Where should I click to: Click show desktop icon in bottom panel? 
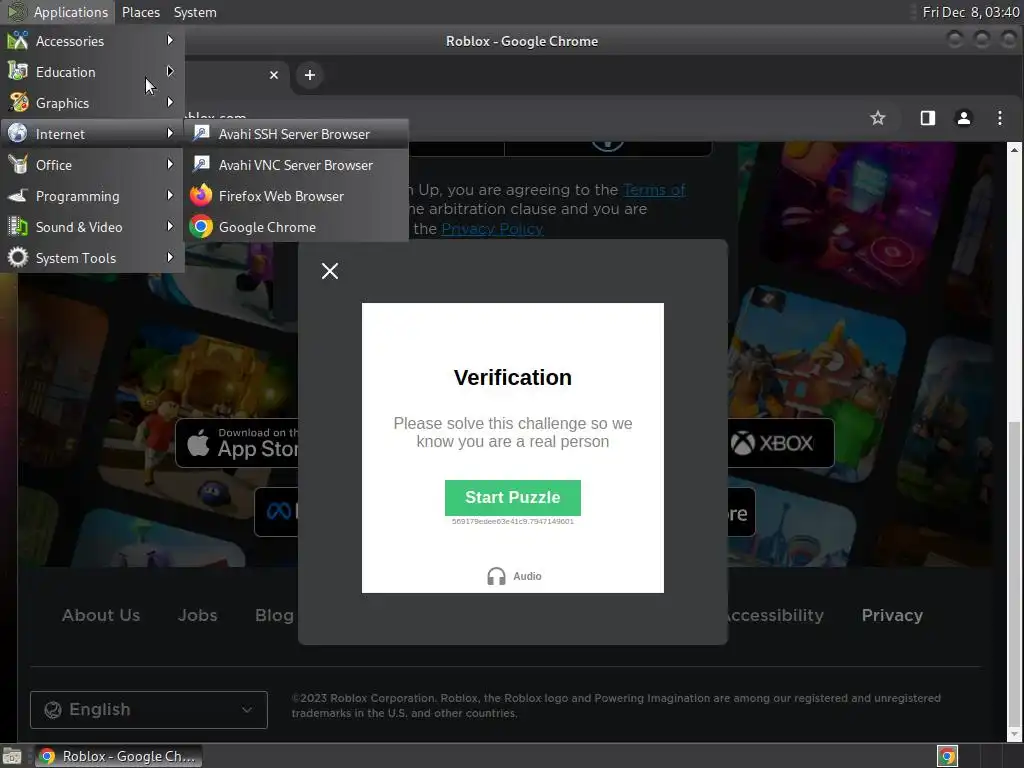[12, 756]
